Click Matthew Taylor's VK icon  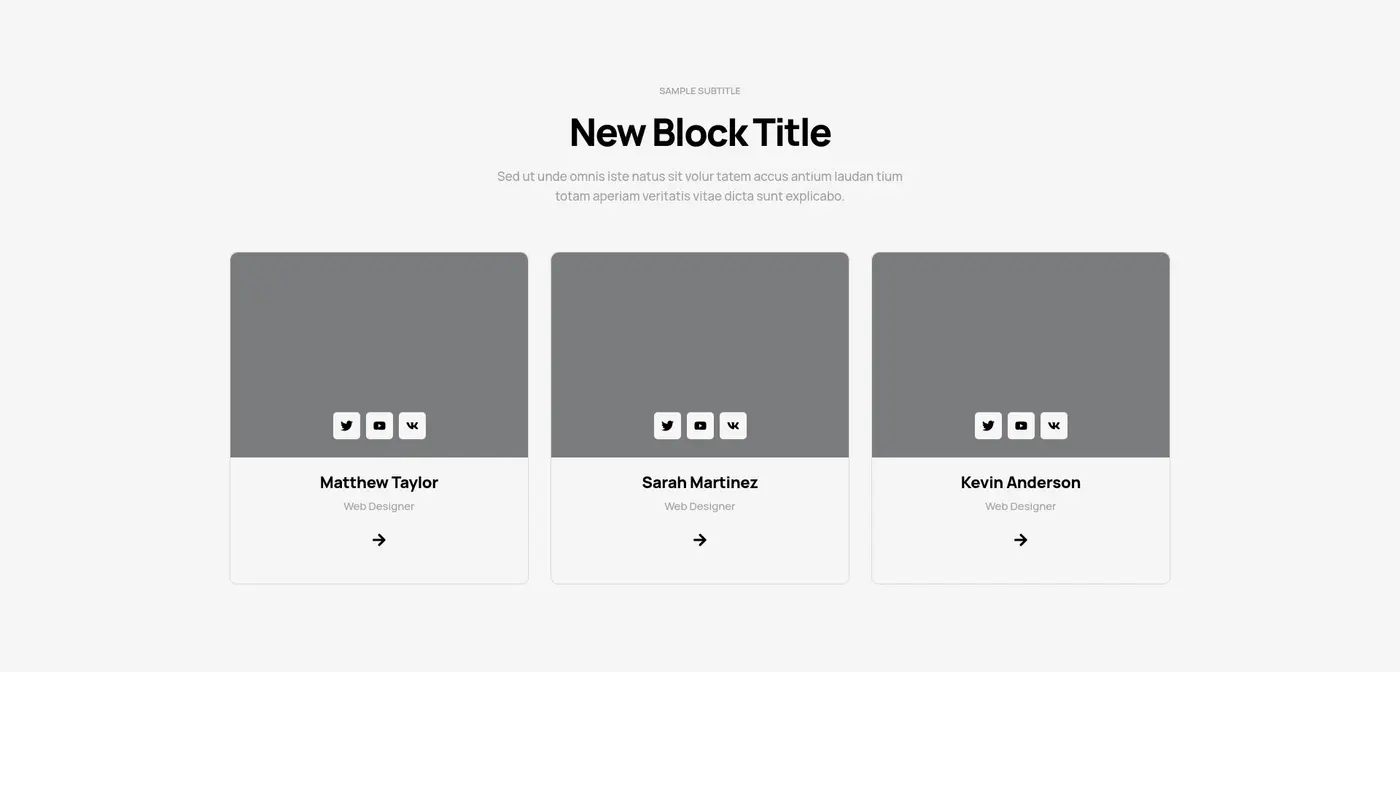point(412,426)
